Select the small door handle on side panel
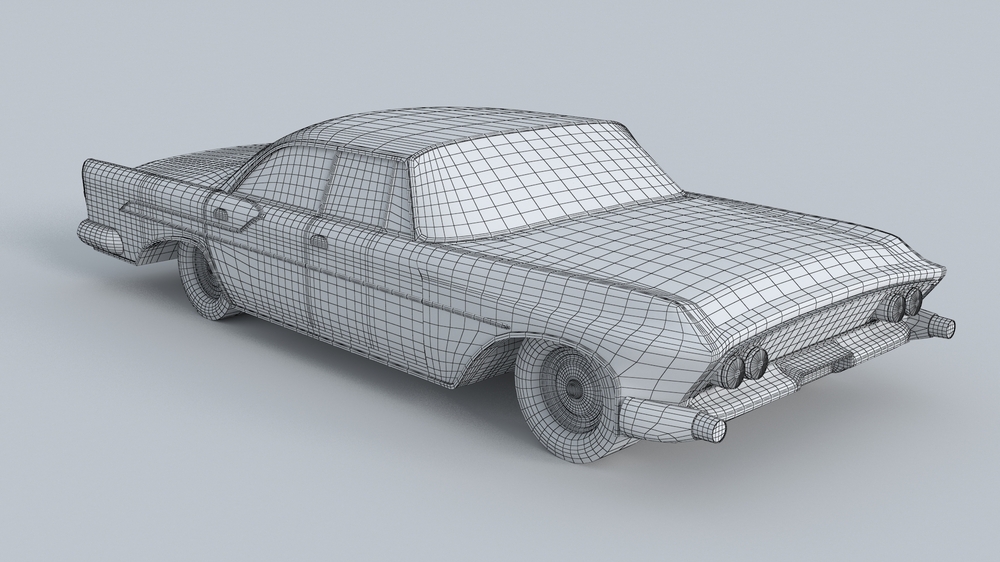Image resolution: width=1000 pixels, height=562 pixels. point(319,241)
